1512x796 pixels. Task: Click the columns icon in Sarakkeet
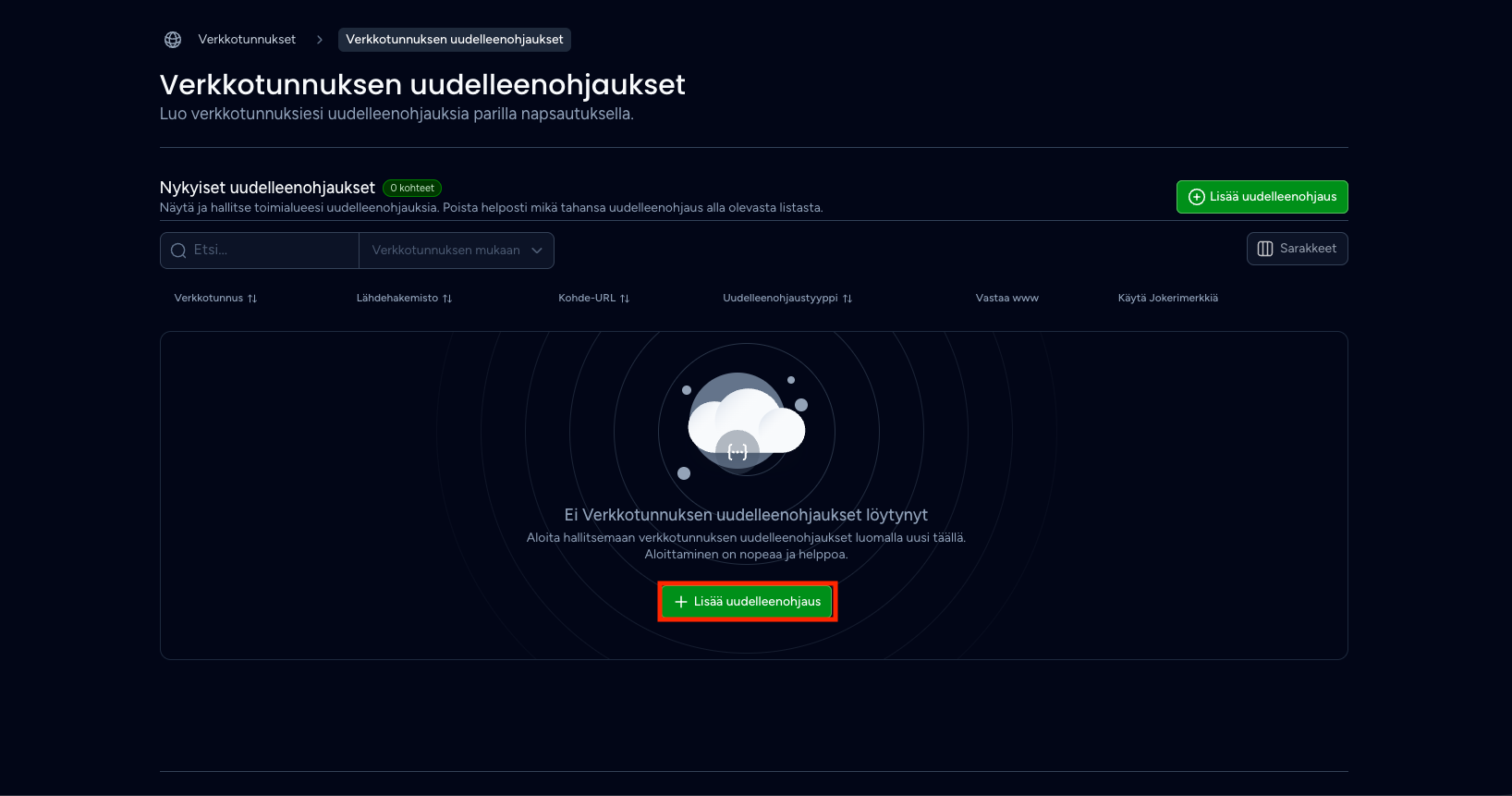click(1265, 249)
